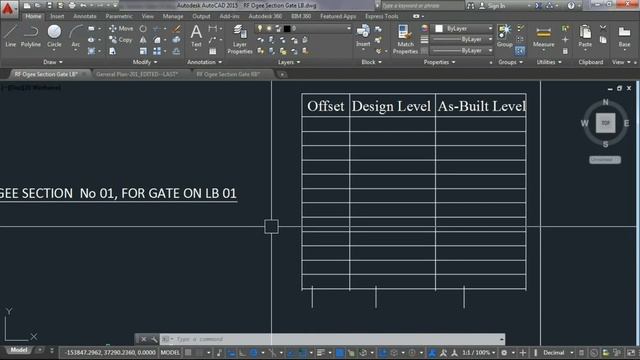Open the Home ribbon tab
The width and height of the screenshot is (640, 360).
point(33,16)
